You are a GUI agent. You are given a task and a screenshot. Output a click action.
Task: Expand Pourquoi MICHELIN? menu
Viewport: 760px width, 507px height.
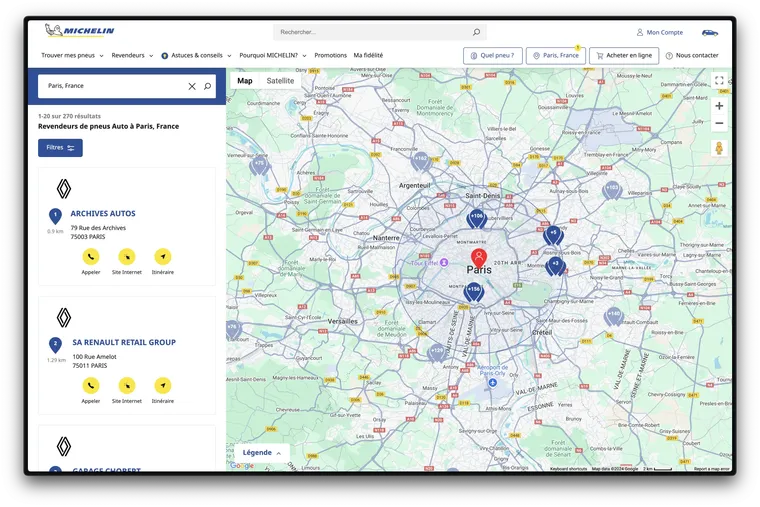tap(273, 55)
